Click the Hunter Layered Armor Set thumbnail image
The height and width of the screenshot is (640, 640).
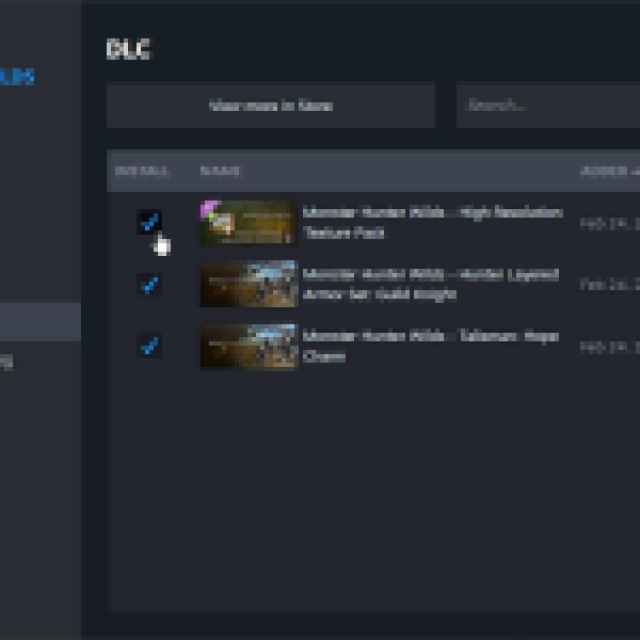pos(249,285)
